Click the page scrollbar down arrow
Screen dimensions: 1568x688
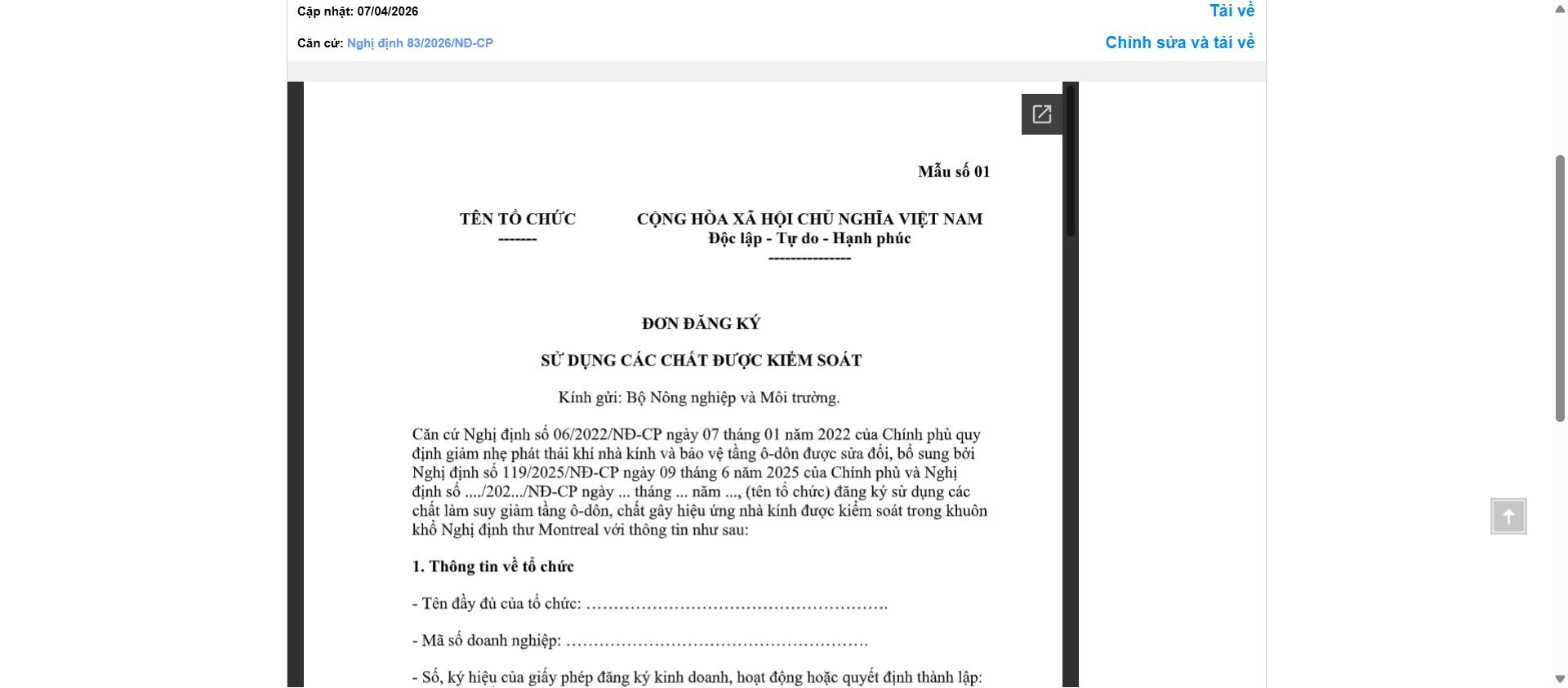coord(1560,679)
